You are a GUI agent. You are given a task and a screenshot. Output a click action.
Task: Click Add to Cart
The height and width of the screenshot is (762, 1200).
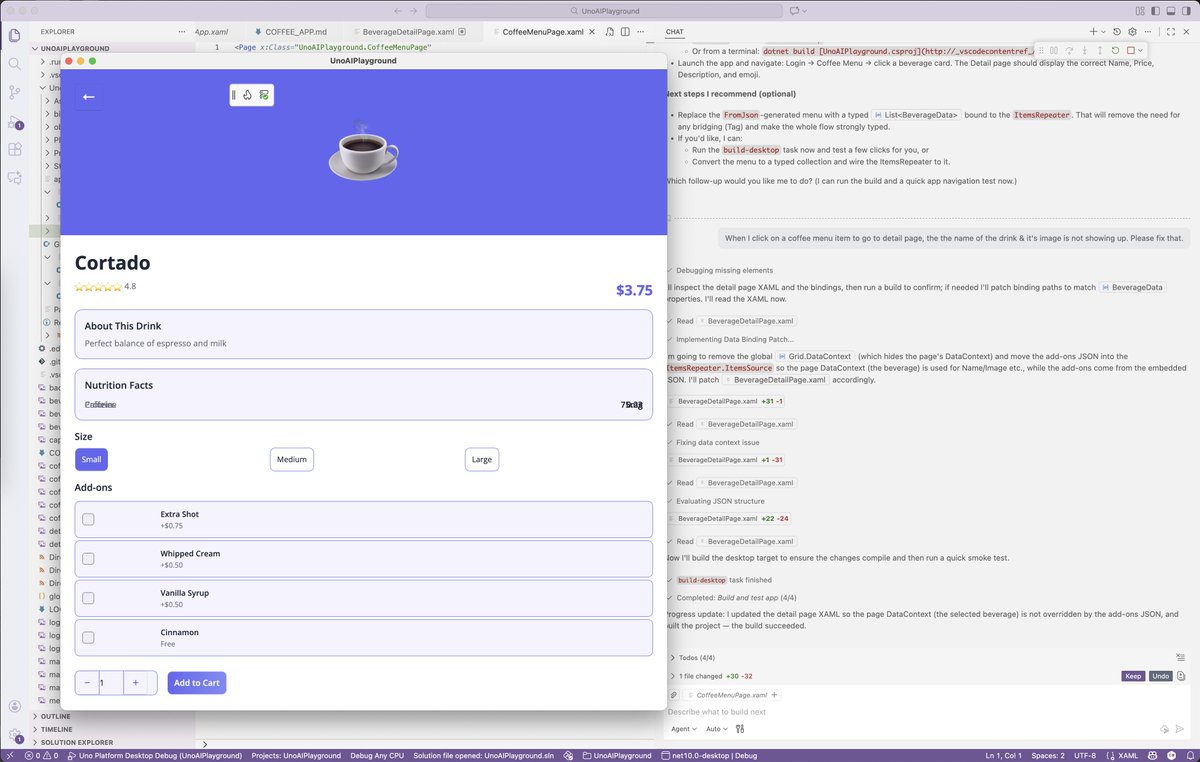(197, 683)
